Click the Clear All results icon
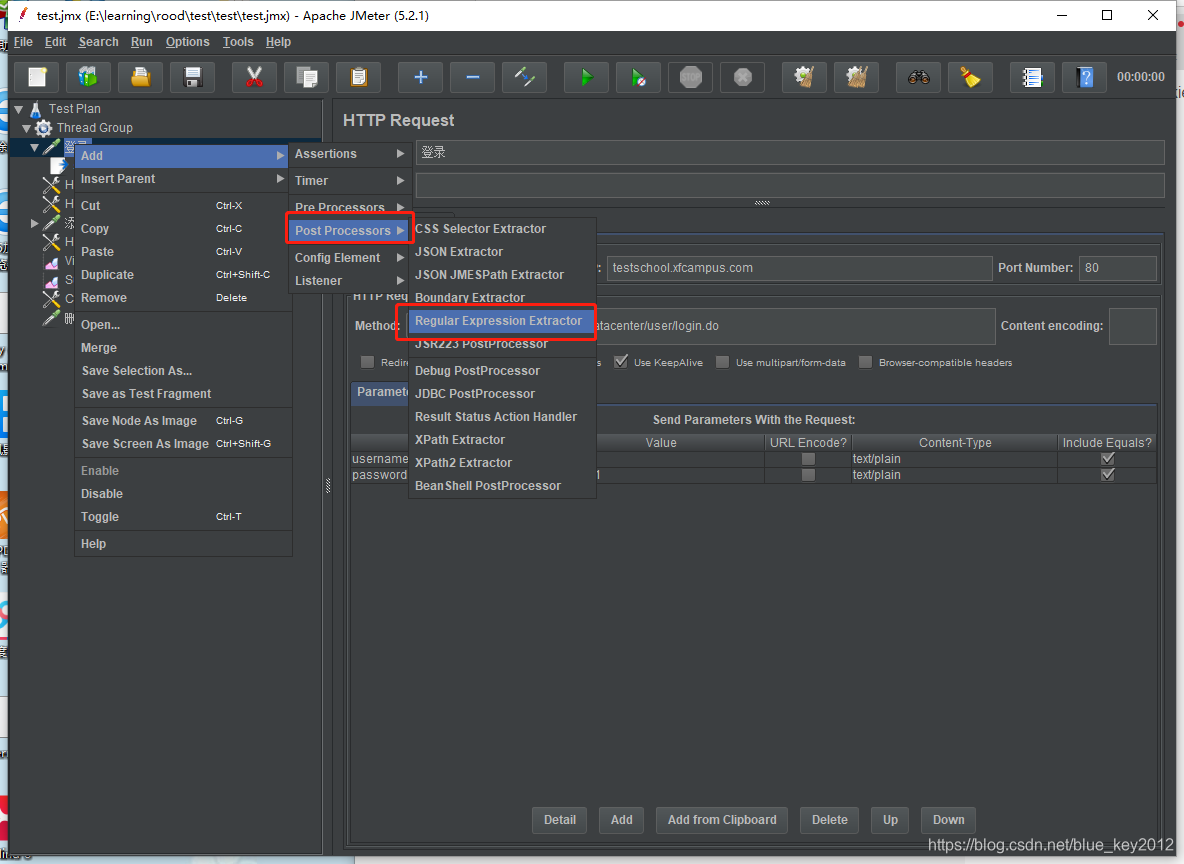The image size is (1184, 864). pos(856,77)
